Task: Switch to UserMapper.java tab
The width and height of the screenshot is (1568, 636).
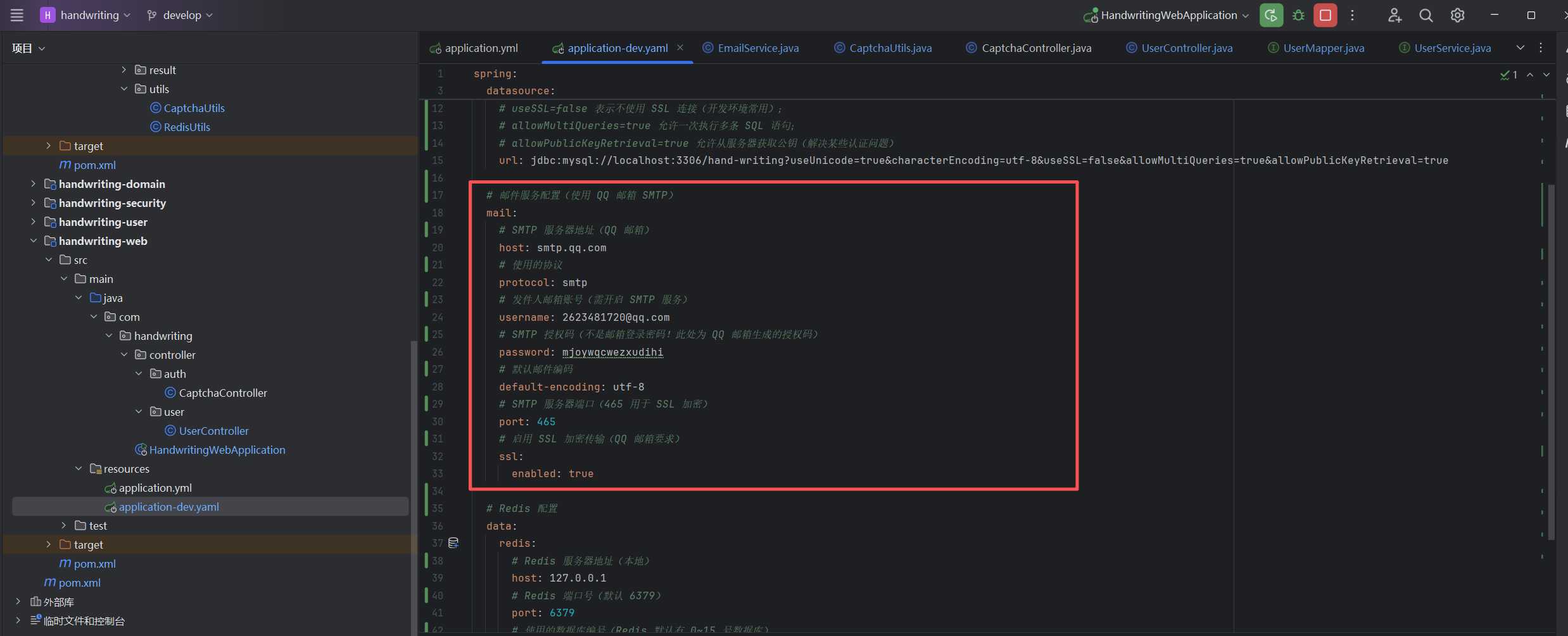Action: click(1317, 48)
